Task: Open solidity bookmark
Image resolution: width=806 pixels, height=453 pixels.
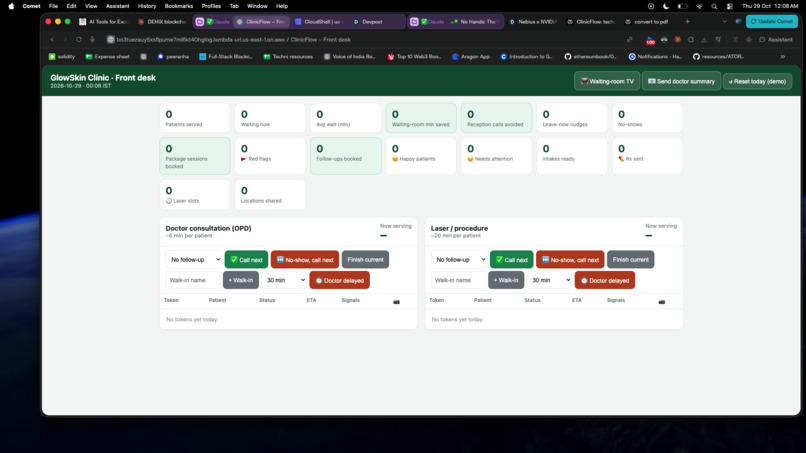Action: [x=62, y=57]
